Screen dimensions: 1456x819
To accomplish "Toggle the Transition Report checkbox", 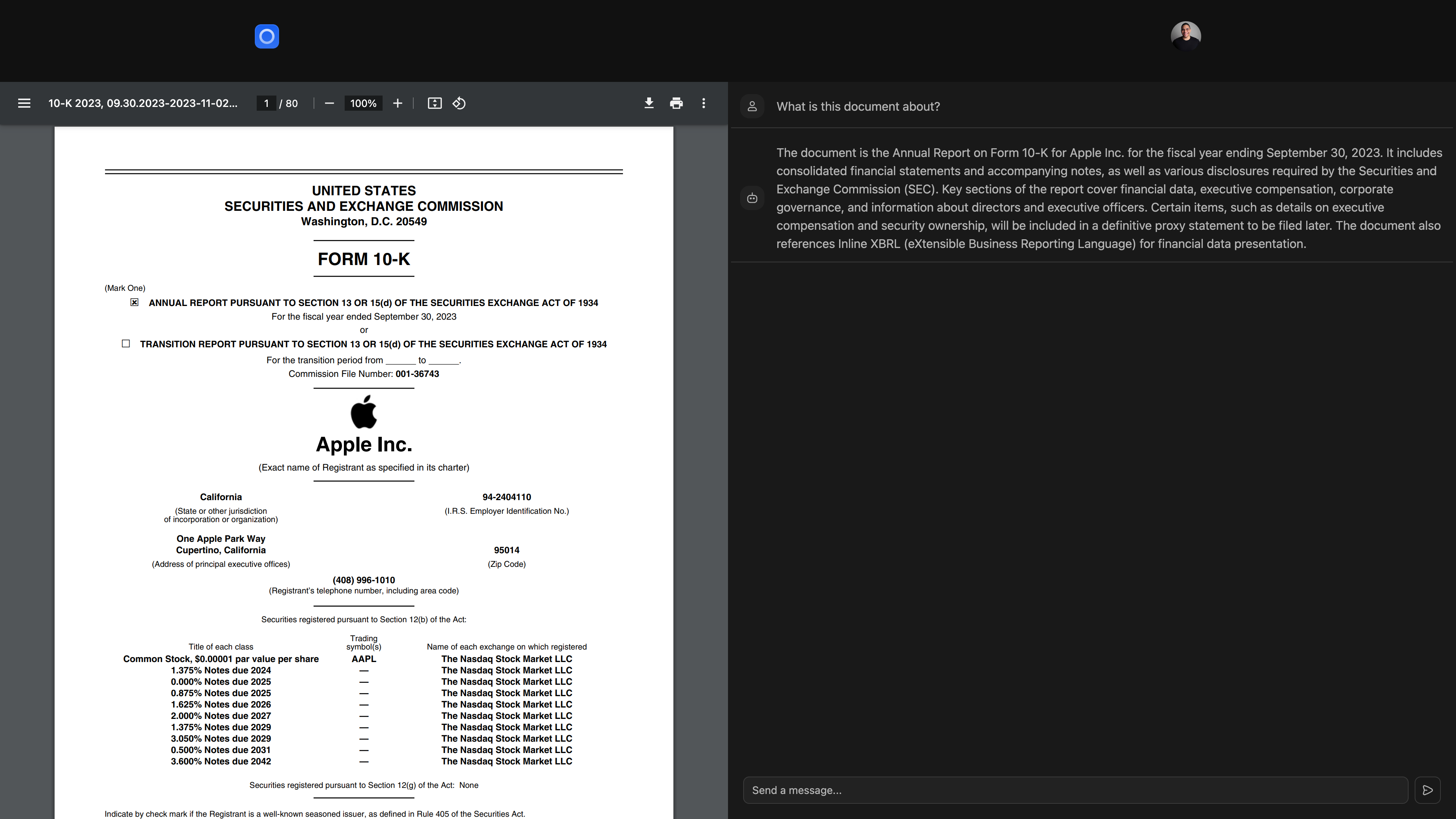I will pos(126,344).
